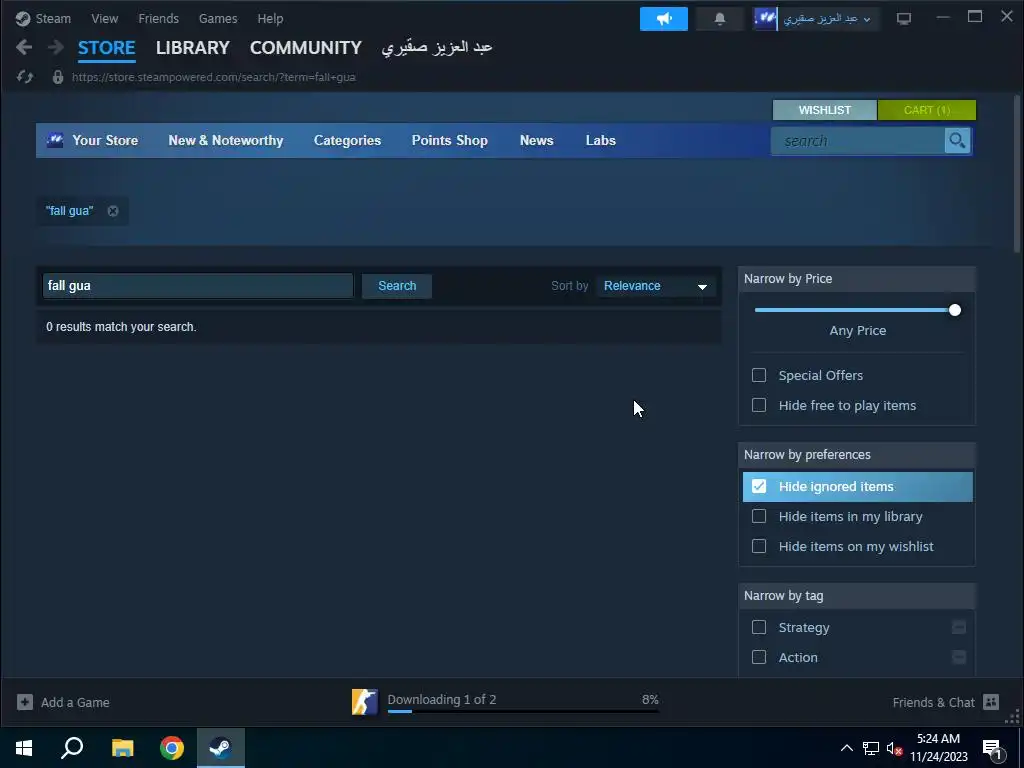Click the network tray icon
The height and width of the screenshot is (768, 1024).
[x=871, y=748]
